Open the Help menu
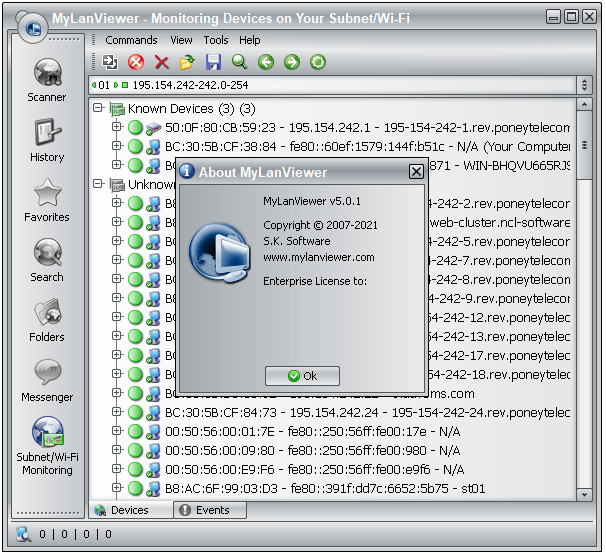The height and width of the screenshot is (553, 606). pyautogui.click(x=250, y=40)
